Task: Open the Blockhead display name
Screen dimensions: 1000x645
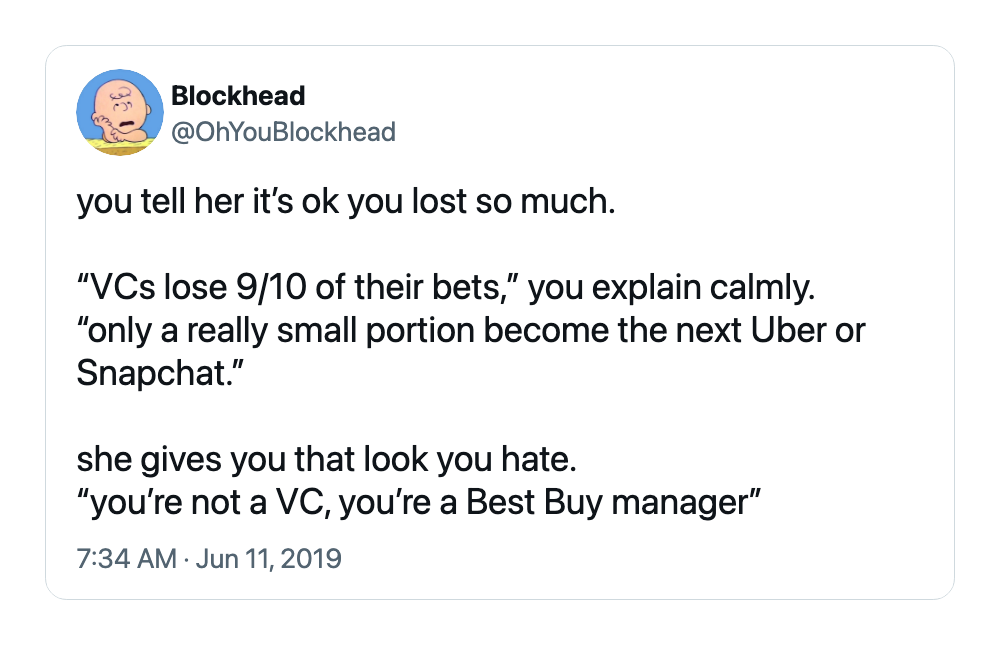Action: (239, 96)
